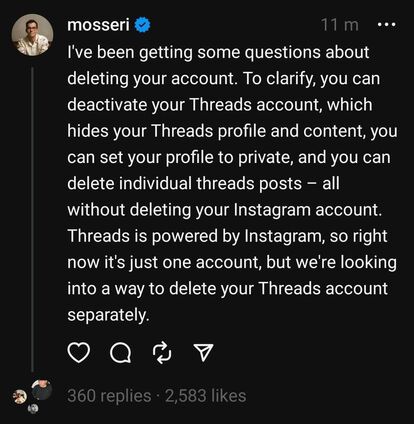Share the post via paper plane icon

[x=203, y=352]
